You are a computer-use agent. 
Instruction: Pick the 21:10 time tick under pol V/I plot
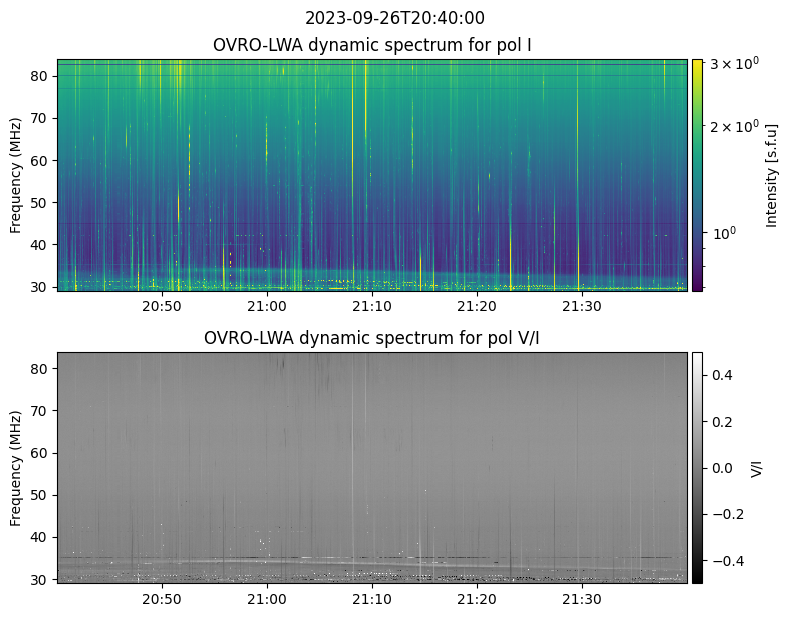372,599
